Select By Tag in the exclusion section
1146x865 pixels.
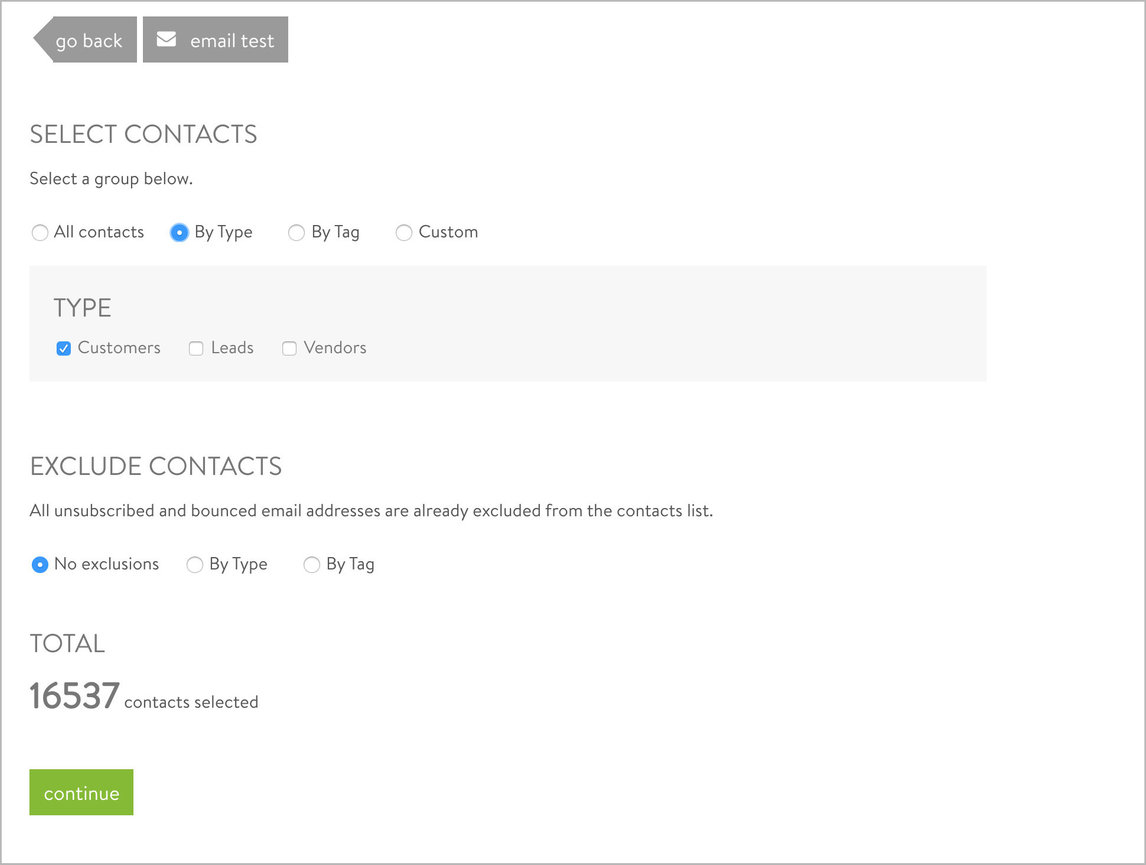(x=311, y=564)
